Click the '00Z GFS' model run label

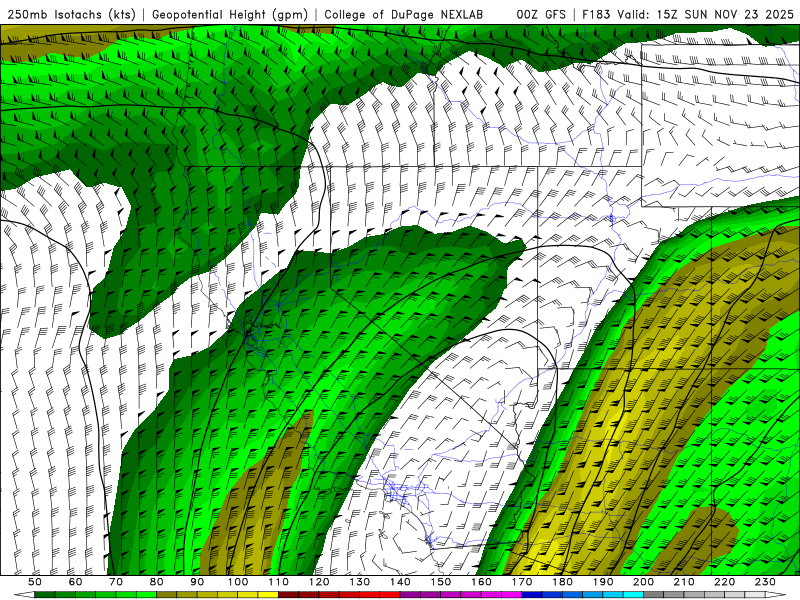(x=541, y=15)
